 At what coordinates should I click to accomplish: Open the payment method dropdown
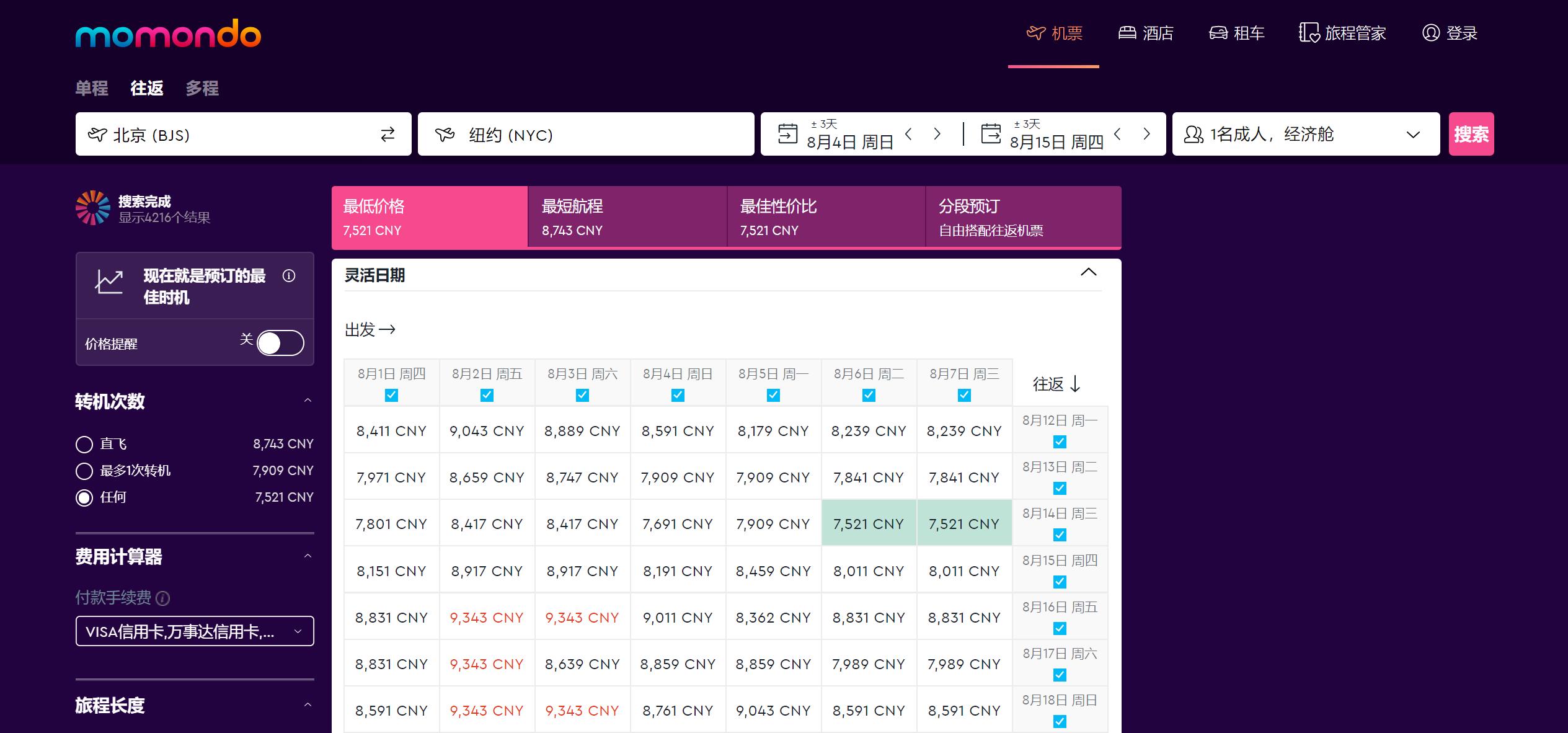195,631
